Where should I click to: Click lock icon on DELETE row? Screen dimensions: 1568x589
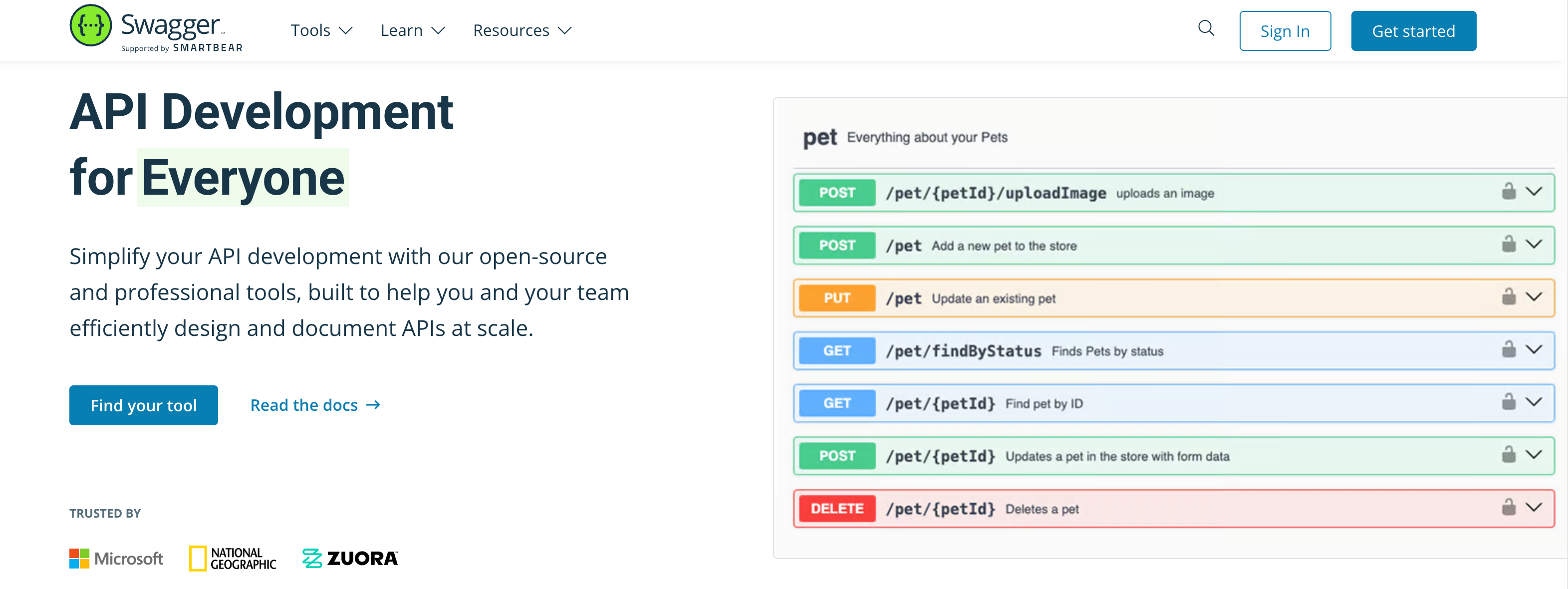(1508, 507)
